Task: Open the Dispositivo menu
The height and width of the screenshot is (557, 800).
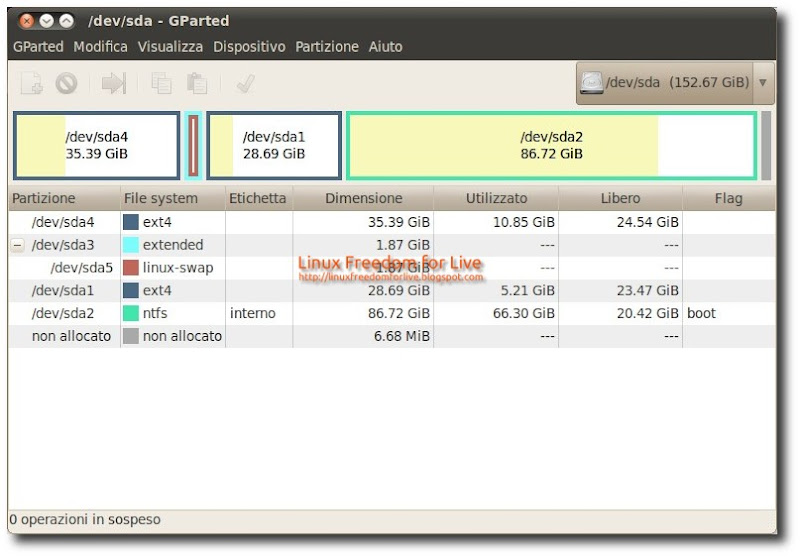Action: tap(249, 47)
